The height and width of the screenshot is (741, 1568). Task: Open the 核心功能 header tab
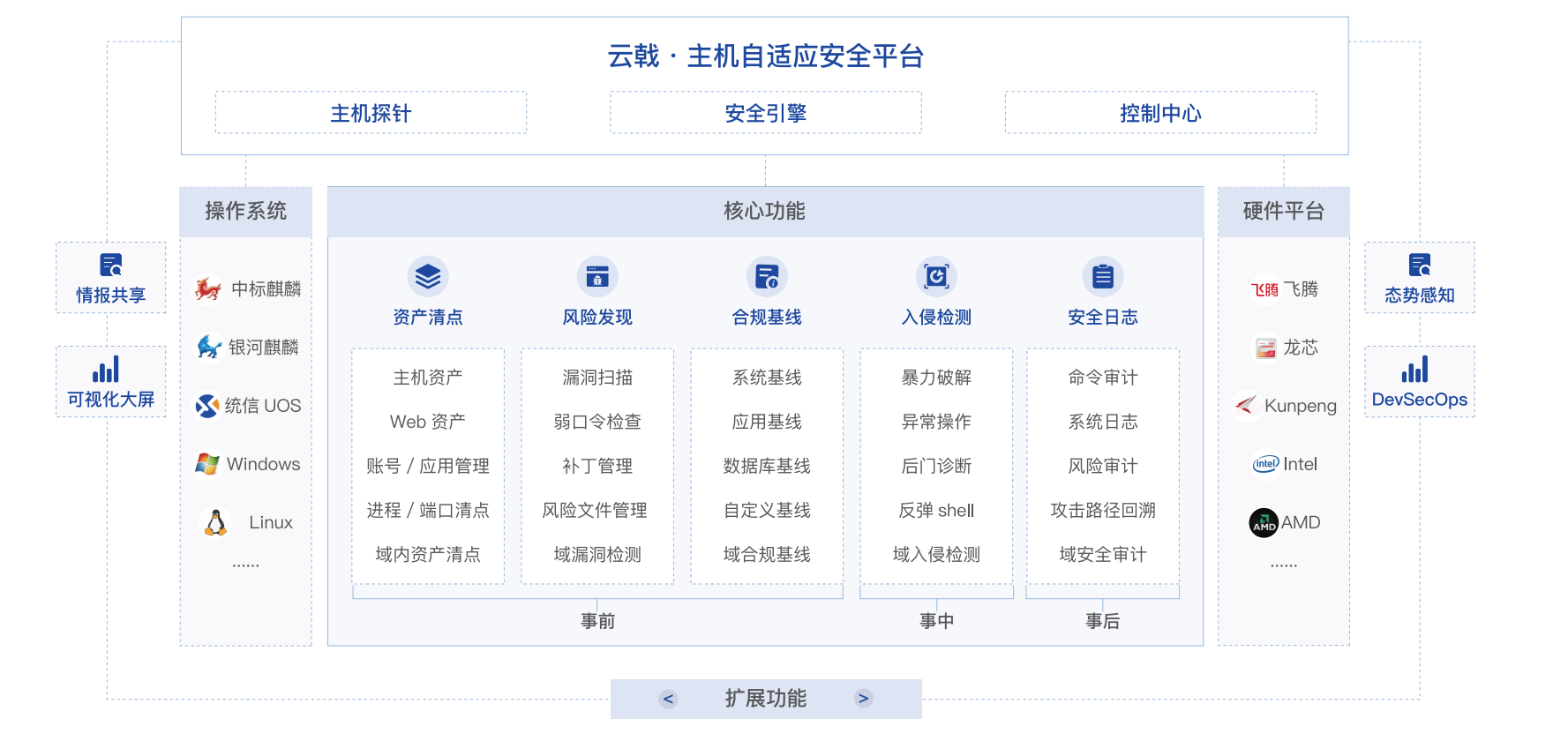click(765, 212)
